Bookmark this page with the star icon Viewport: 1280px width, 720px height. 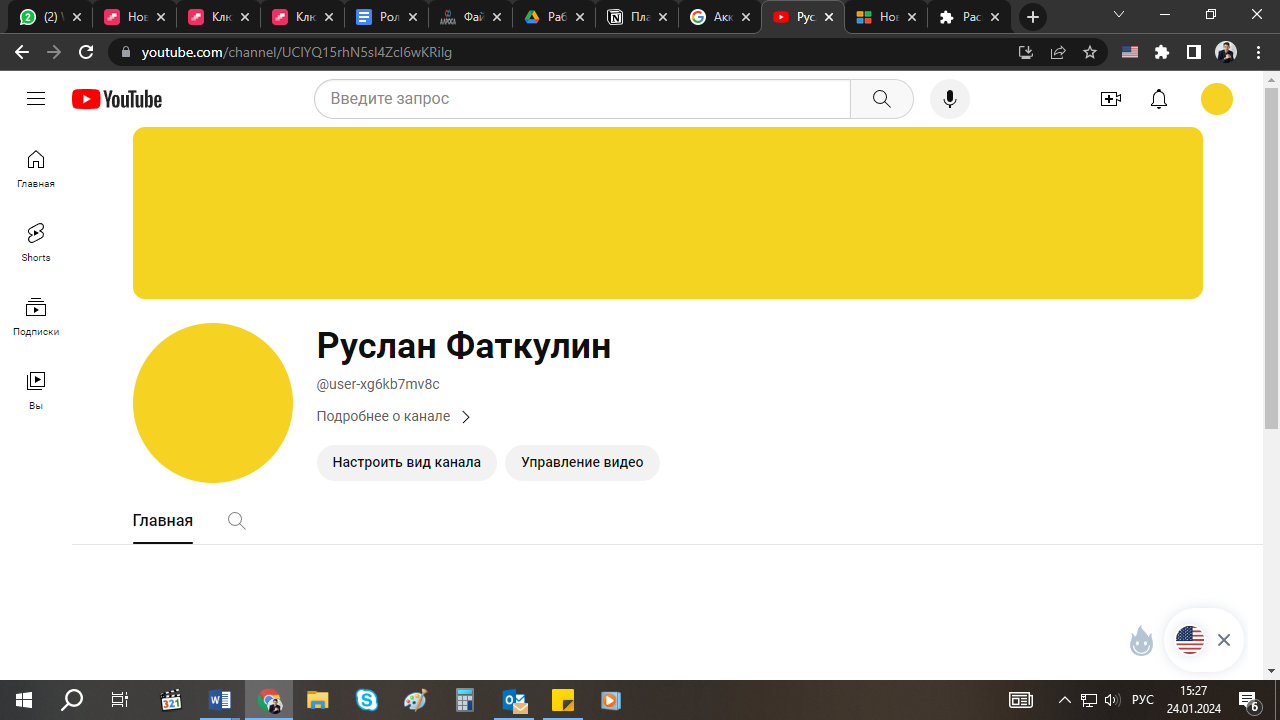tap(1090, 52)
